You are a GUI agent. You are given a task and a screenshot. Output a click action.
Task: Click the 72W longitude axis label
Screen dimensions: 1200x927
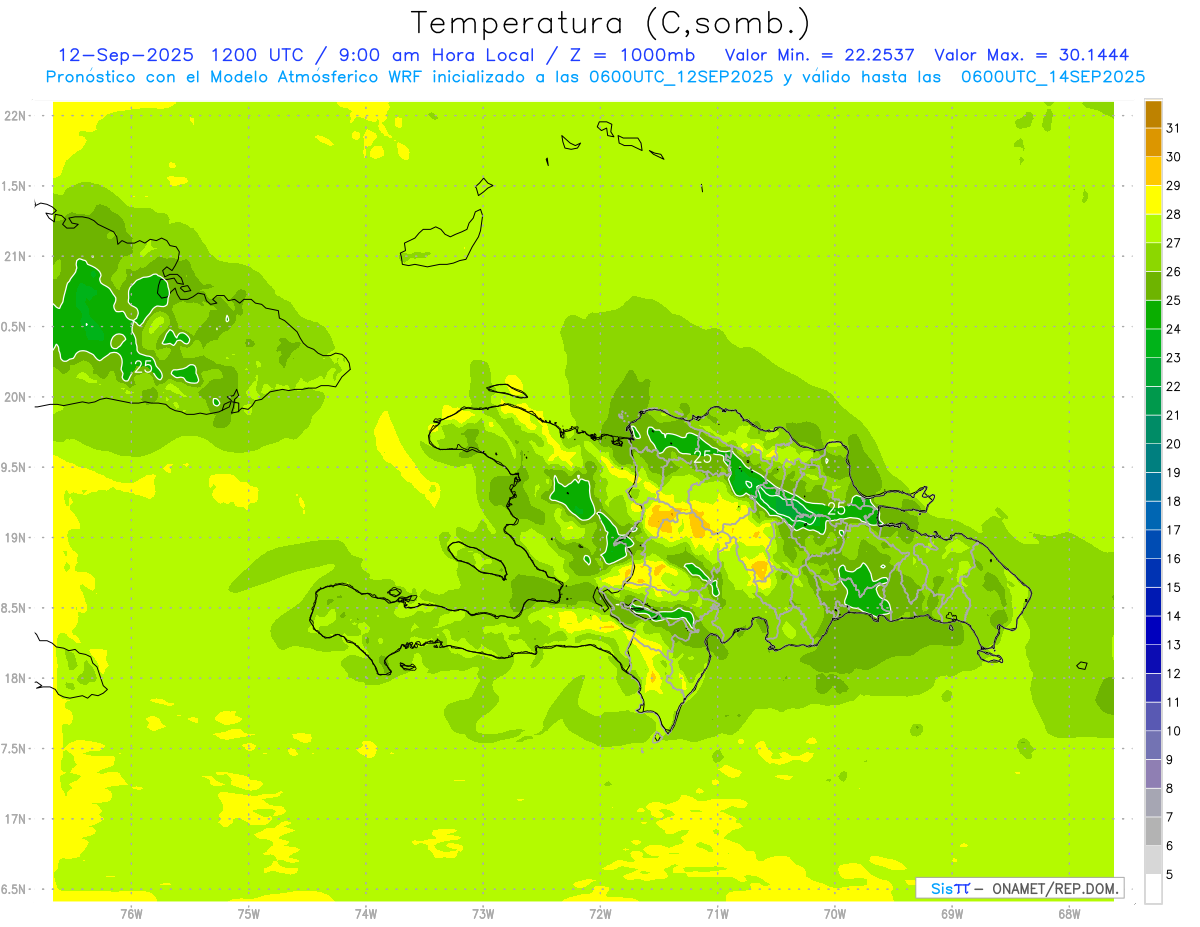tap(600, 913)
